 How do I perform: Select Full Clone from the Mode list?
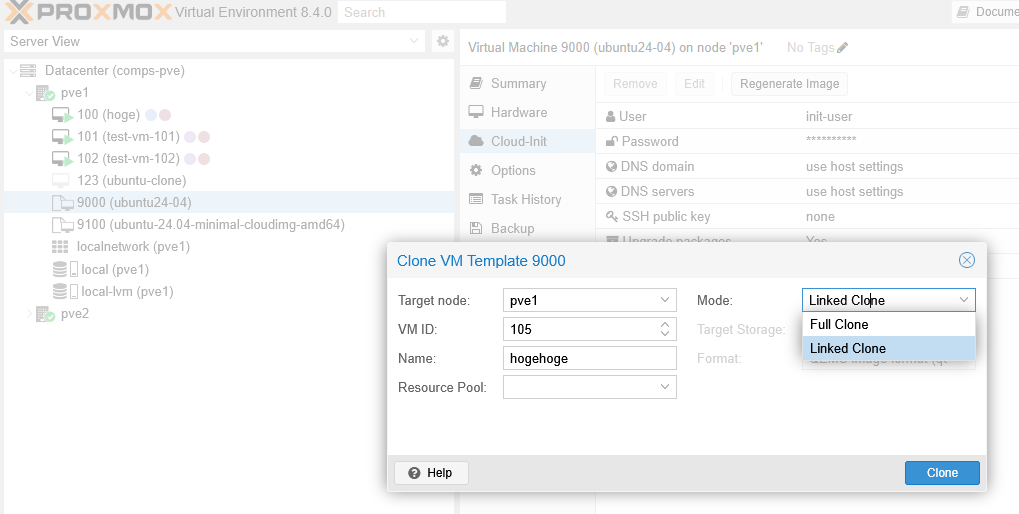pyautogui.click(x=889, y=324)
